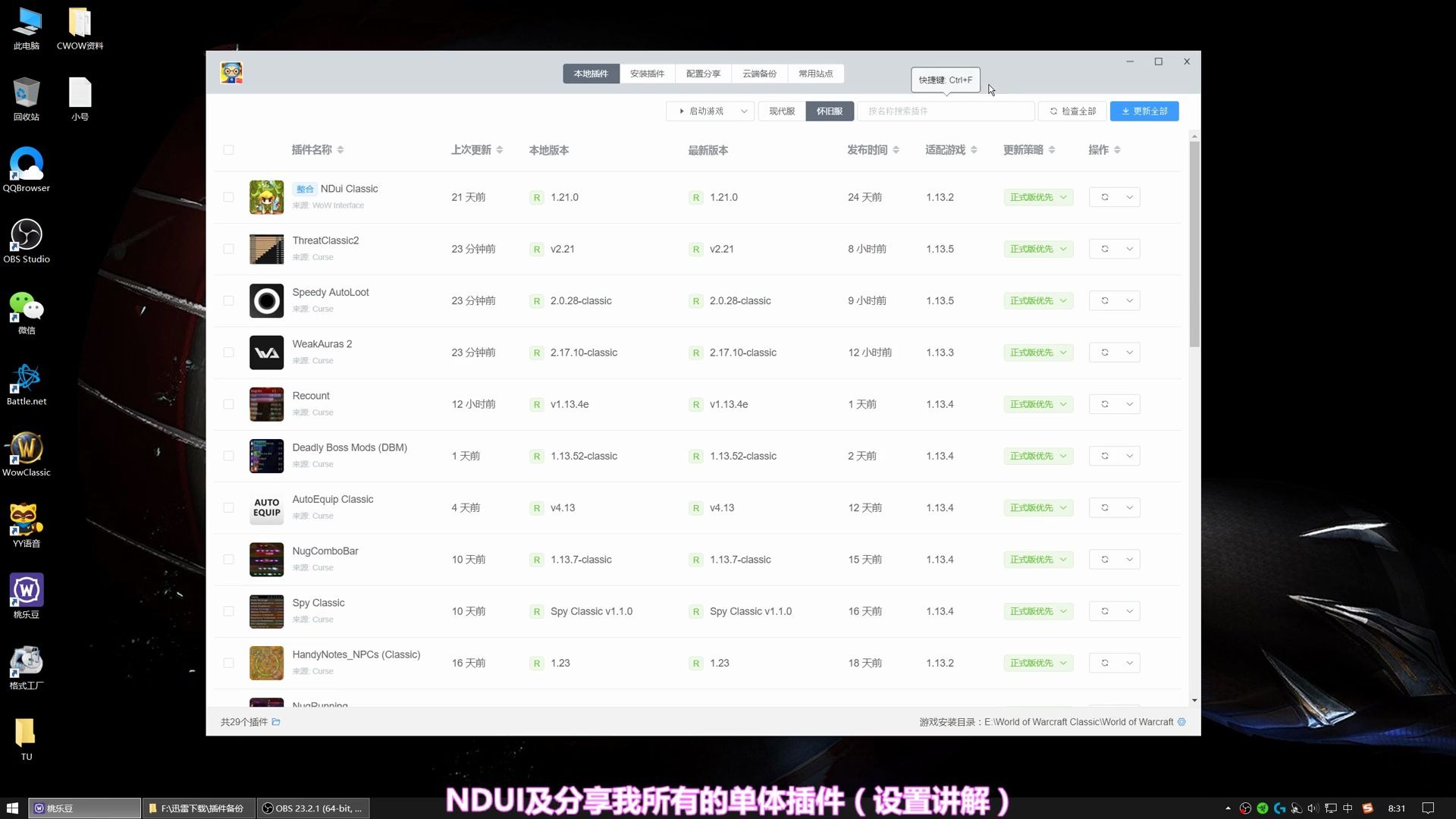The width and height of the screenshot is (1456, 819).
Task: Click the Deadly Boss Mods plugin thumbnail
Action: coord(266,456)
